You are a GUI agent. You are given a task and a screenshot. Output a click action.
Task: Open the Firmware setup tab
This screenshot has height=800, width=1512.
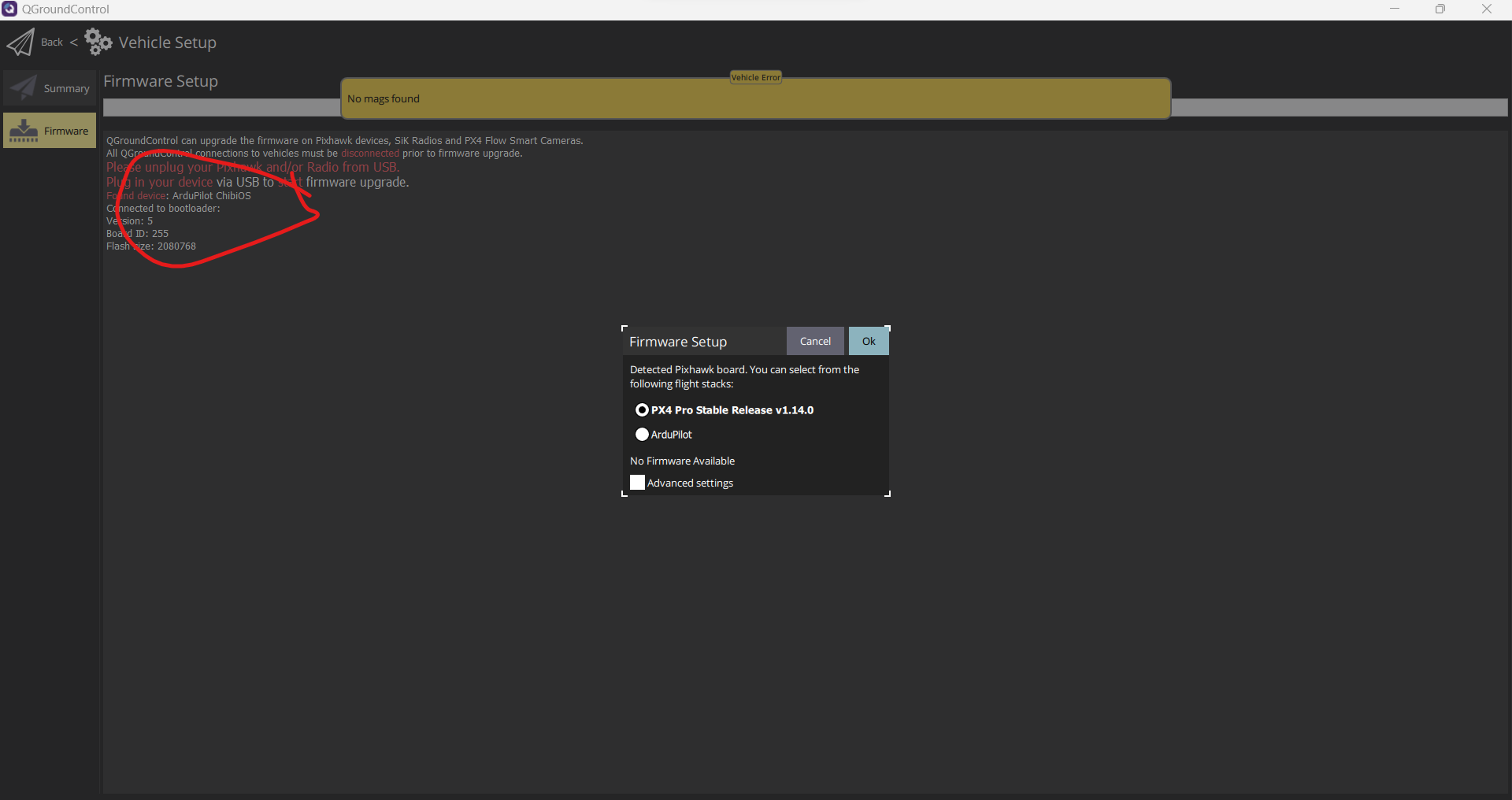coord(50,131)
